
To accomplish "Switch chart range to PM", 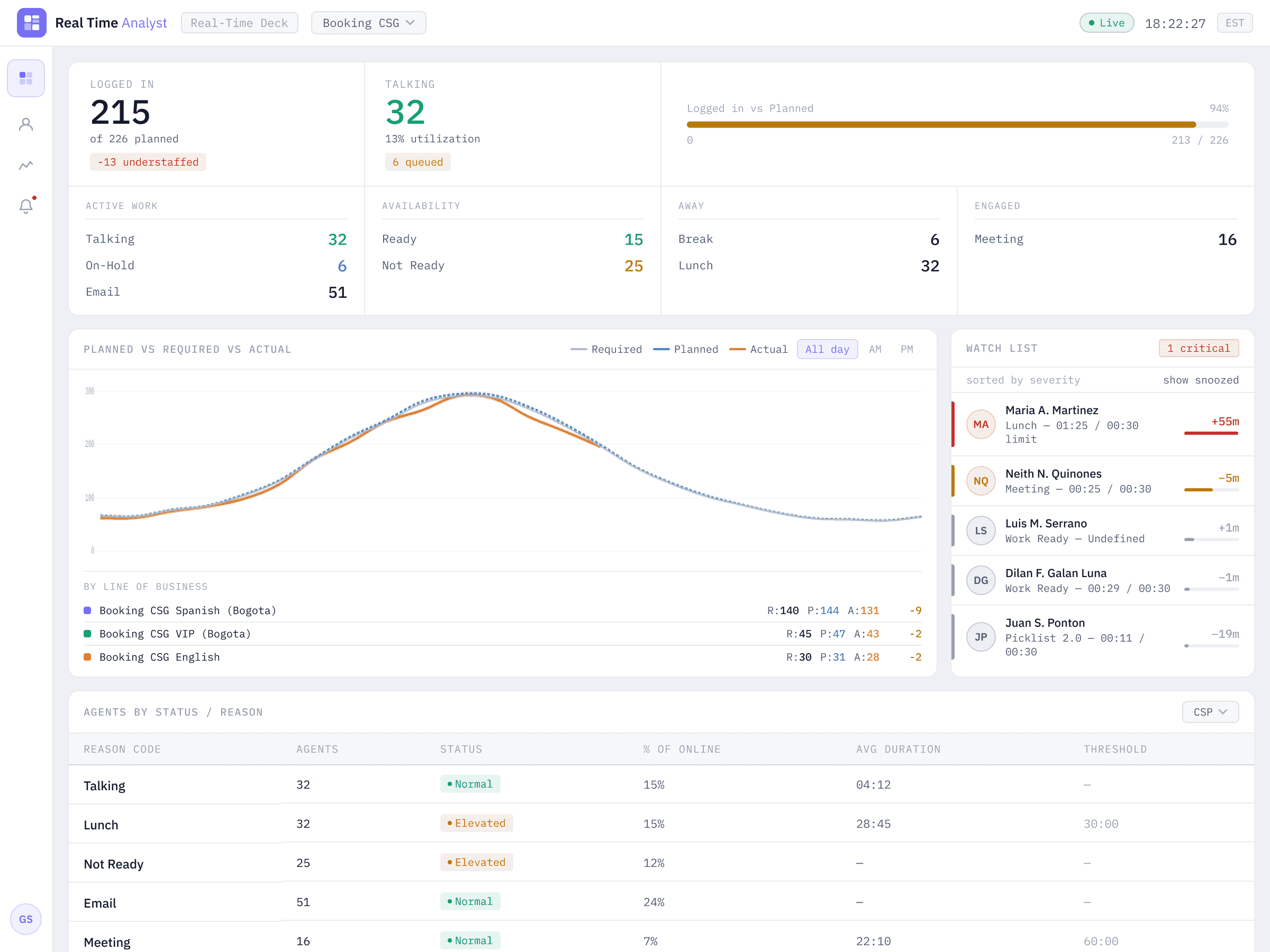I will click(x=906, y=349).
